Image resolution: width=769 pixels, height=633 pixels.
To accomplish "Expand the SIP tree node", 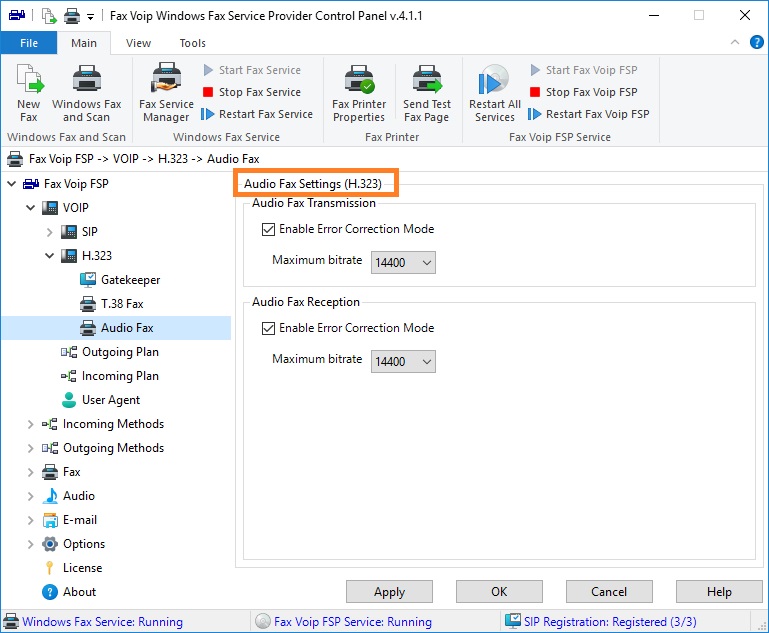I will (49, 232).
